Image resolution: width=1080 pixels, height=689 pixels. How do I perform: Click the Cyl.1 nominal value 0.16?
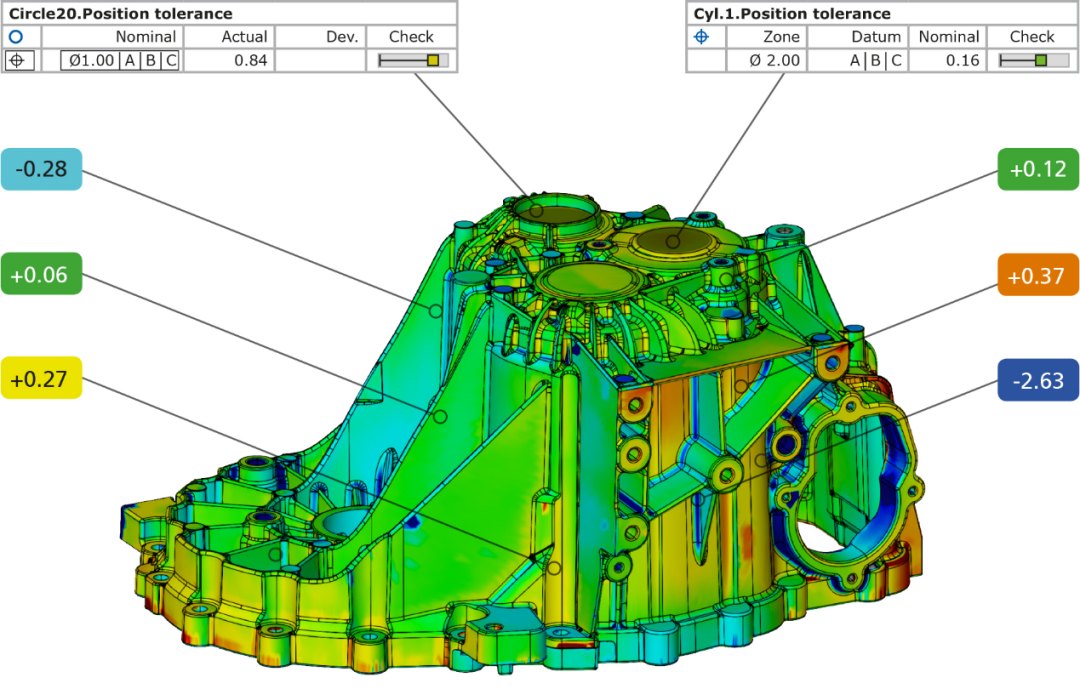pyautogui.click(x=962, y=61)
